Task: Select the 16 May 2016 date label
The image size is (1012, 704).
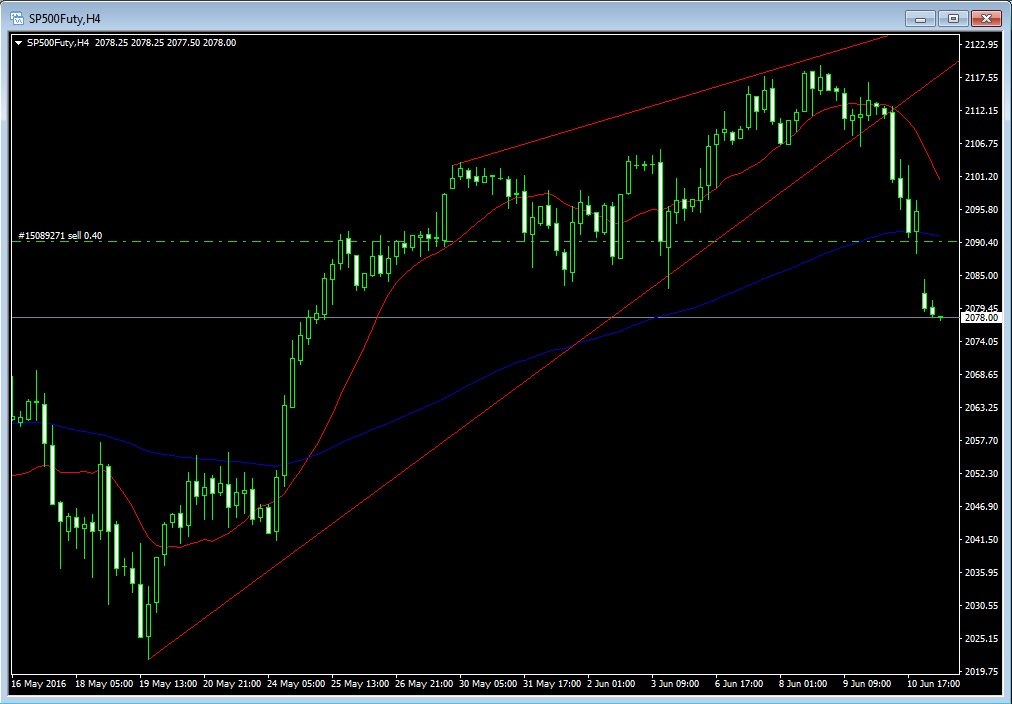Action: (x=38, y=685)
